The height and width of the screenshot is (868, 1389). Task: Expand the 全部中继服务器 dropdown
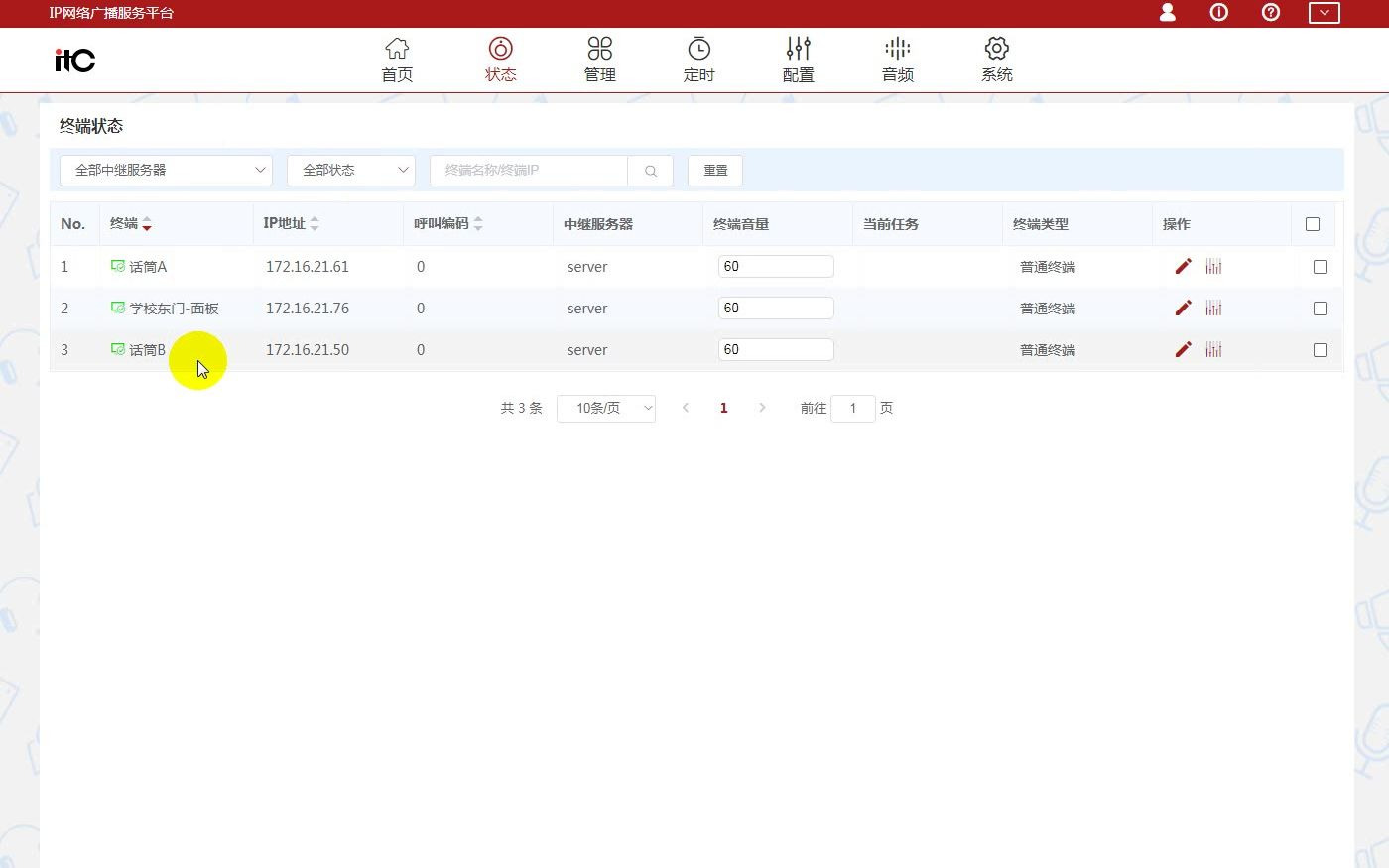click(167, 171)
